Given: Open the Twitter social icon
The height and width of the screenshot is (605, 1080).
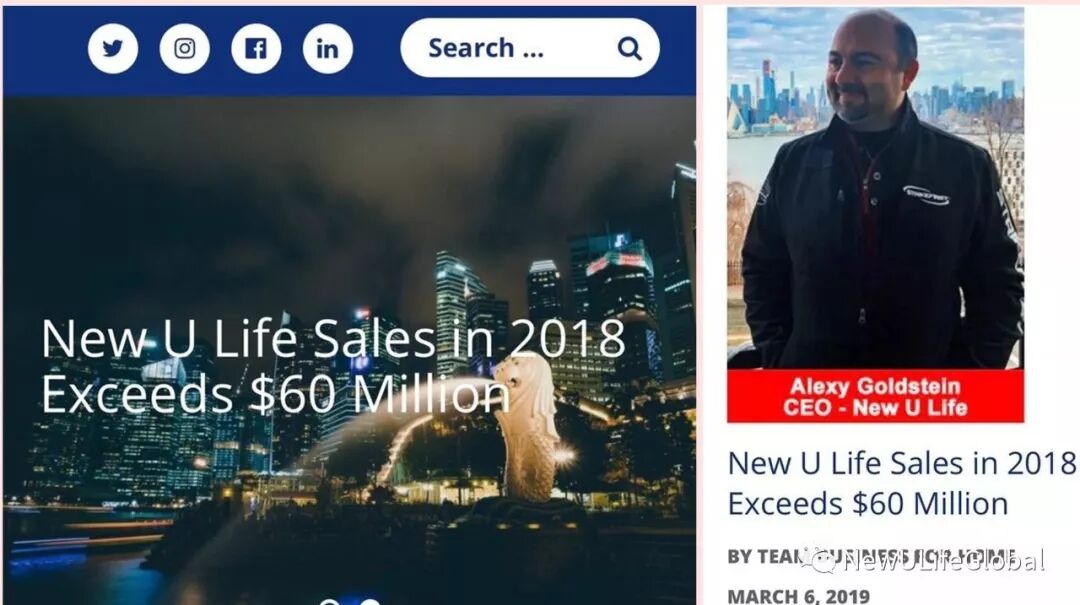Looking at the screenshot, I should [113, 48].
